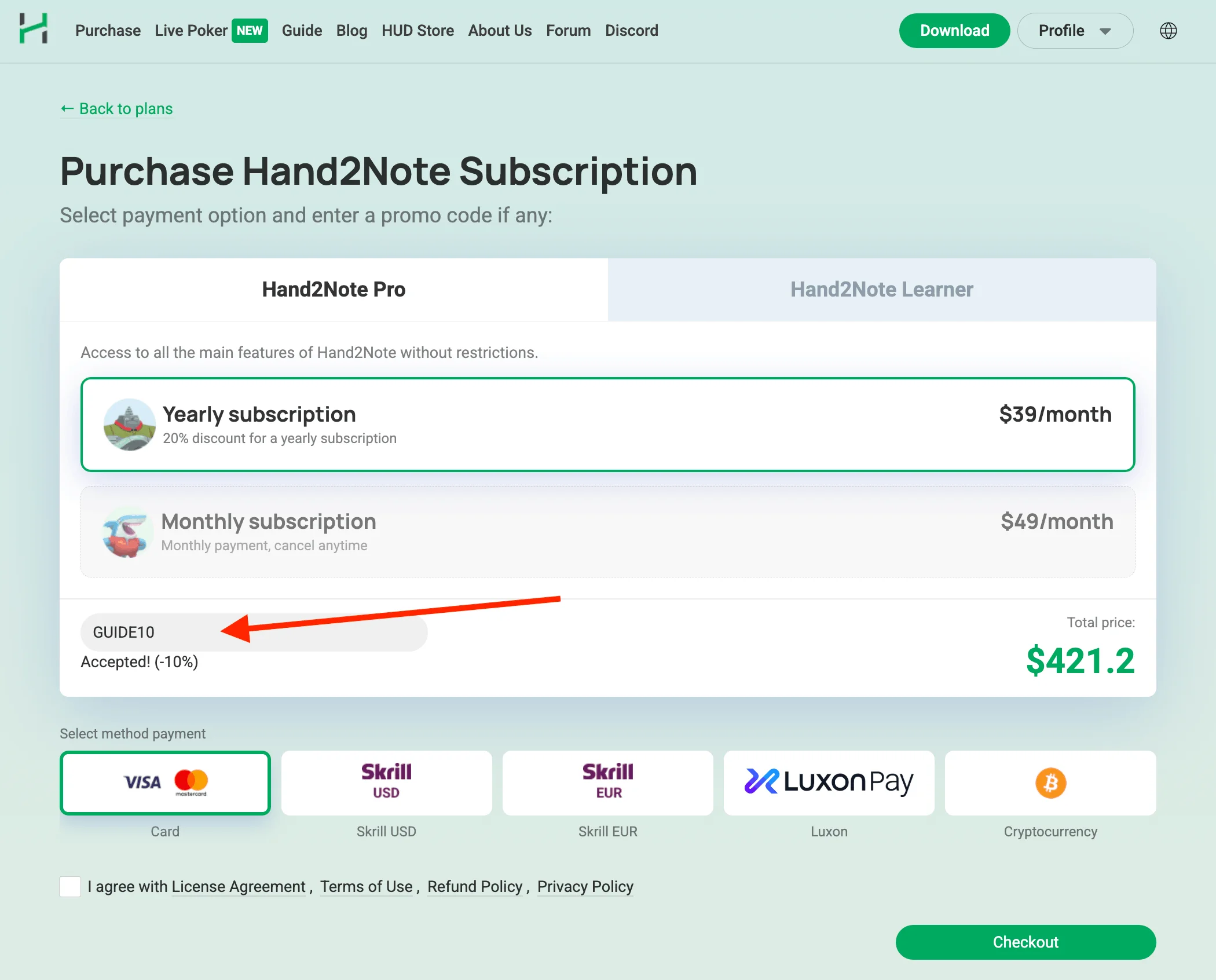
Task: Open the Refund Policy link
Action: (474, 886)
